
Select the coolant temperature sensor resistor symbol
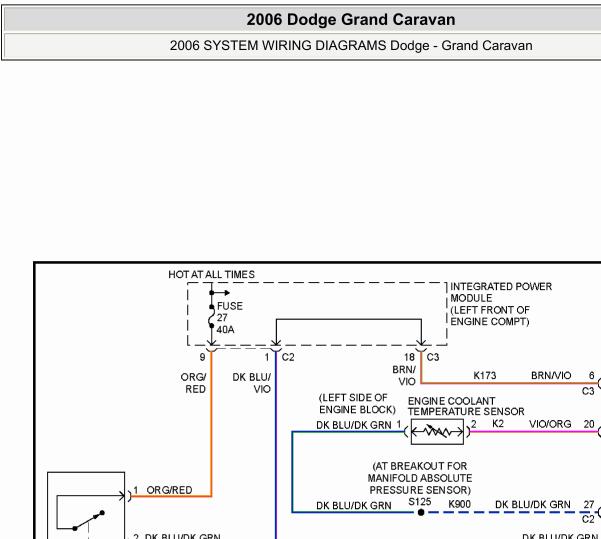point(437,432)
